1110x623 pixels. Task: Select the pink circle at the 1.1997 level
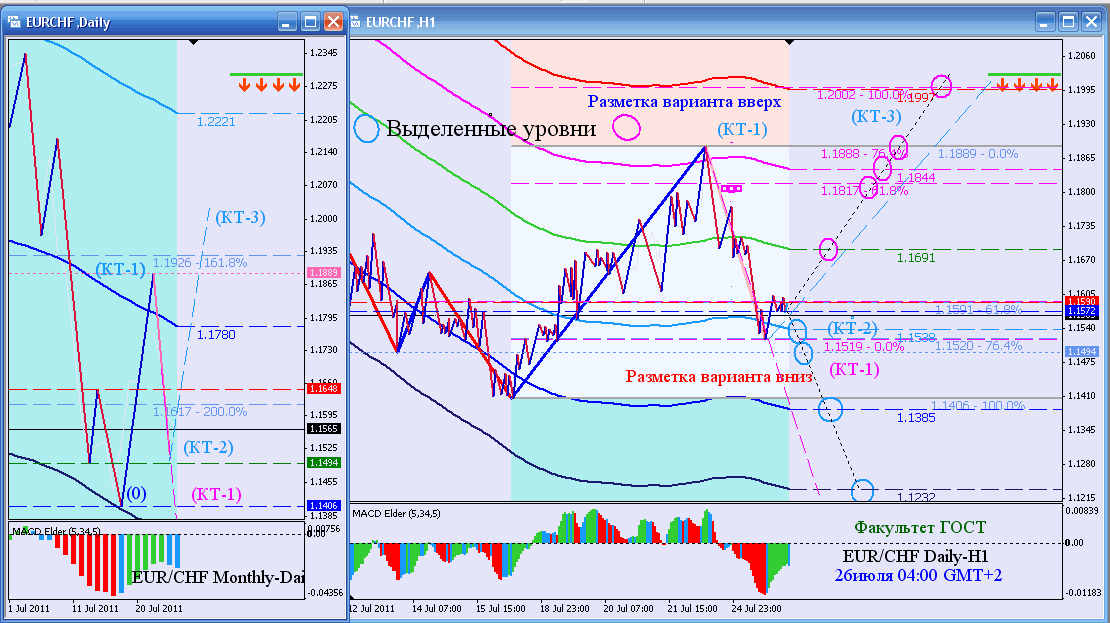pyautogui.click(x=941, y=86)
